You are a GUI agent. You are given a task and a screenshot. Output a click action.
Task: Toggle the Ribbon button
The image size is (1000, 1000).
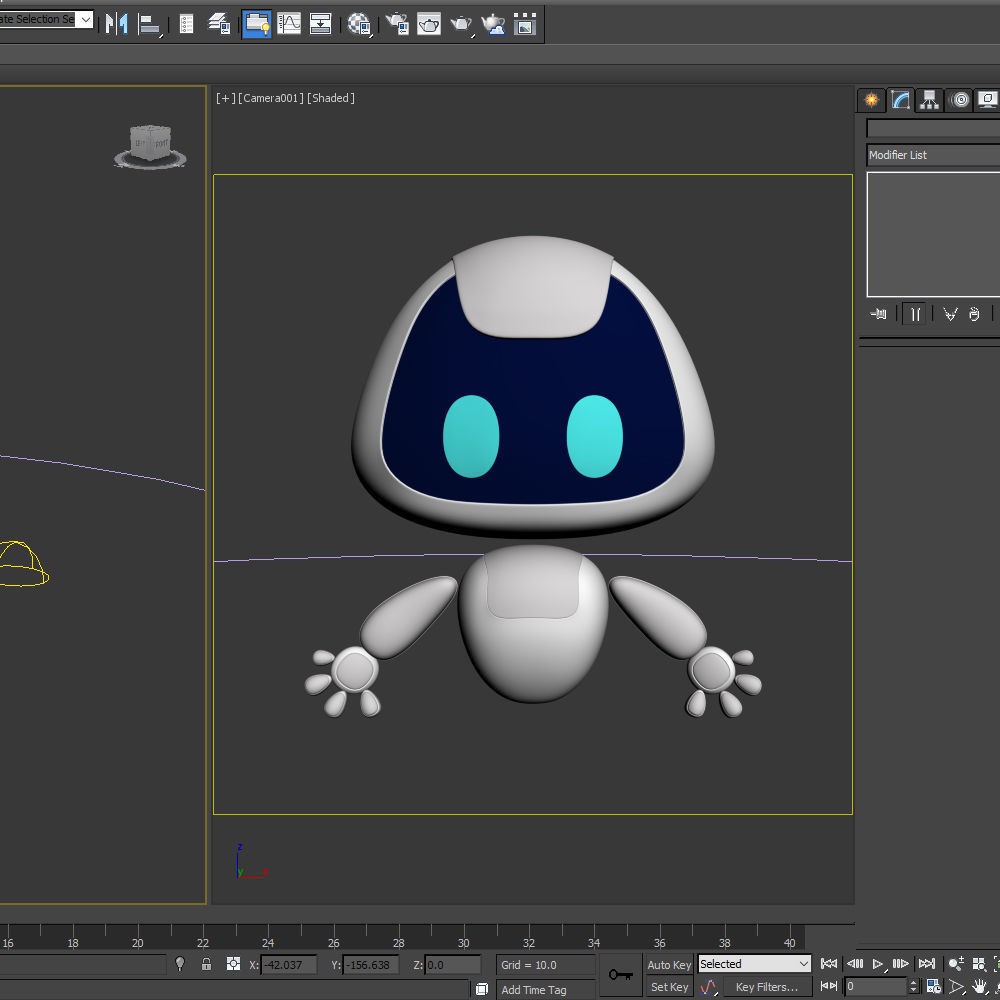[x=256, y=24]
